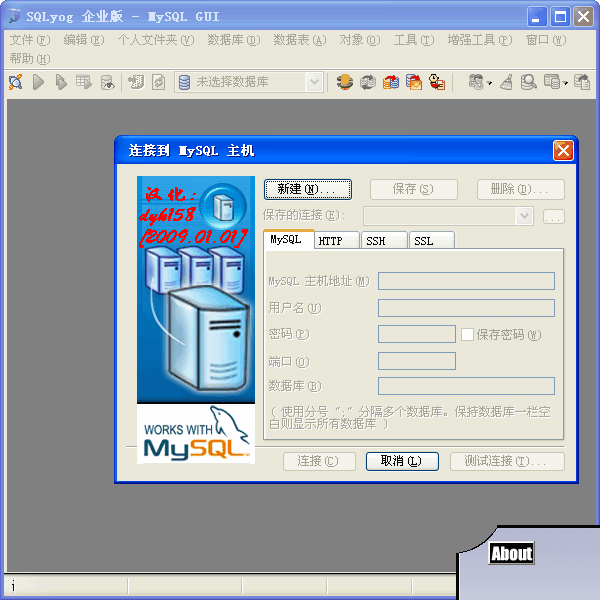Click the rightmost toolbar icon
Image resolution: width=600 pixels, height=600 pixels.
[x=584, y=82]
